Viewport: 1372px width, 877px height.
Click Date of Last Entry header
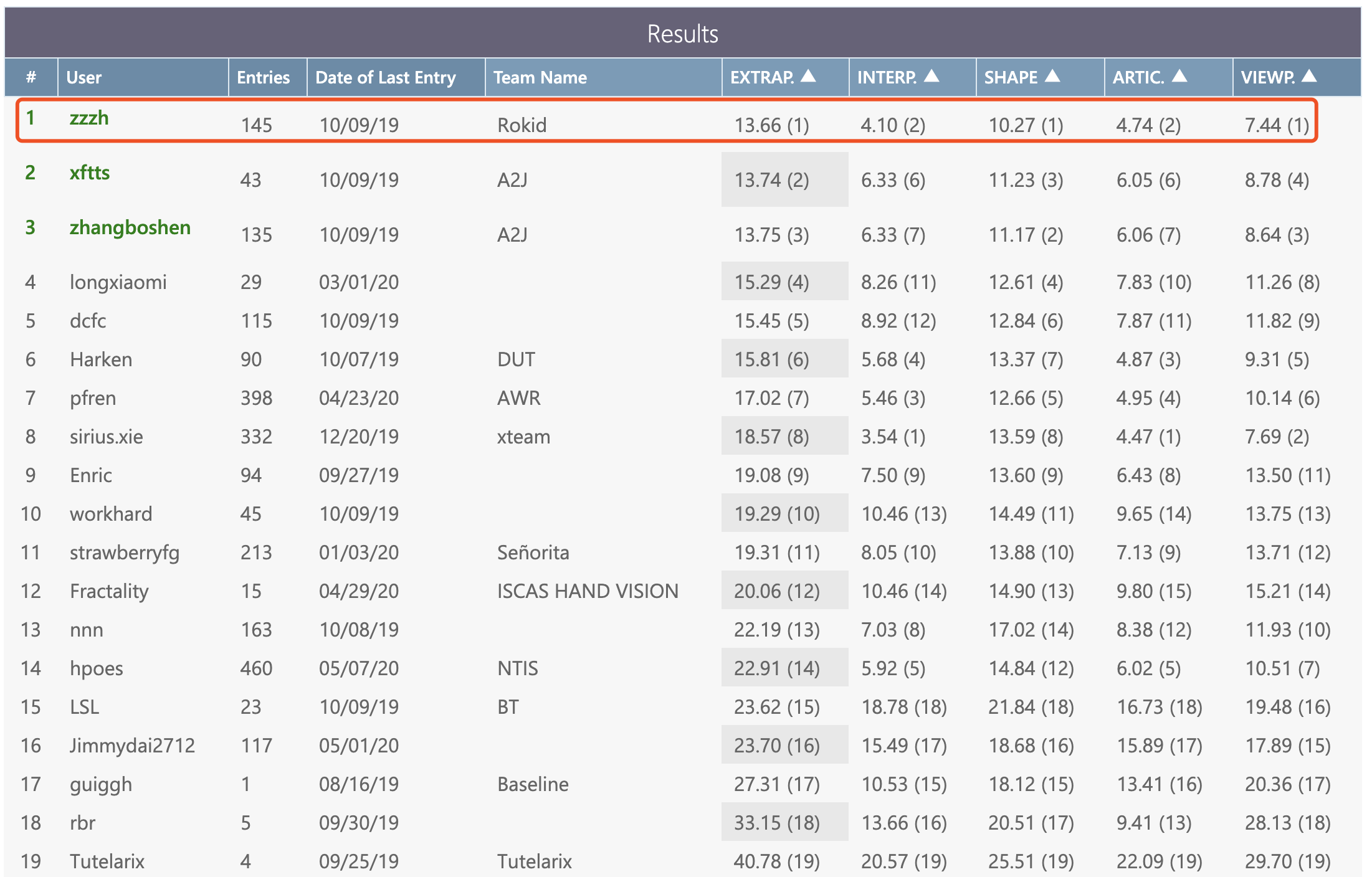[386, 78]
